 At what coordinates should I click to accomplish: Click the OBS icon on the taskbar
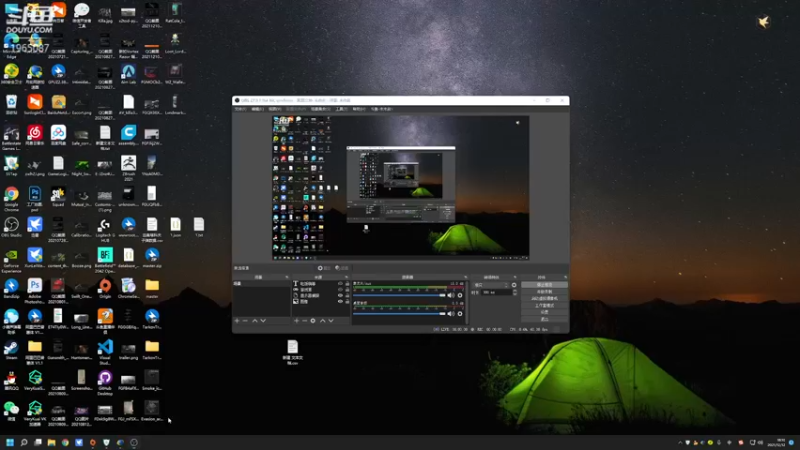point(134,442)
